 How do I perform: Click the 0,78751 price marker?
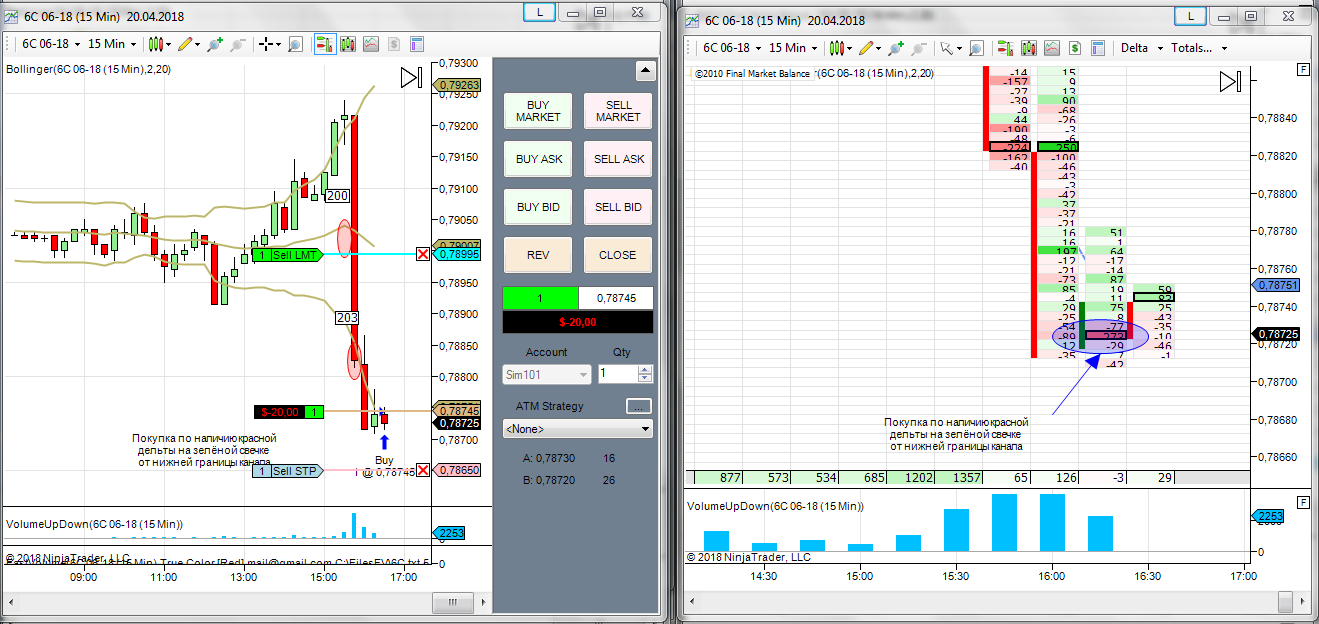tap(1275, 285)
